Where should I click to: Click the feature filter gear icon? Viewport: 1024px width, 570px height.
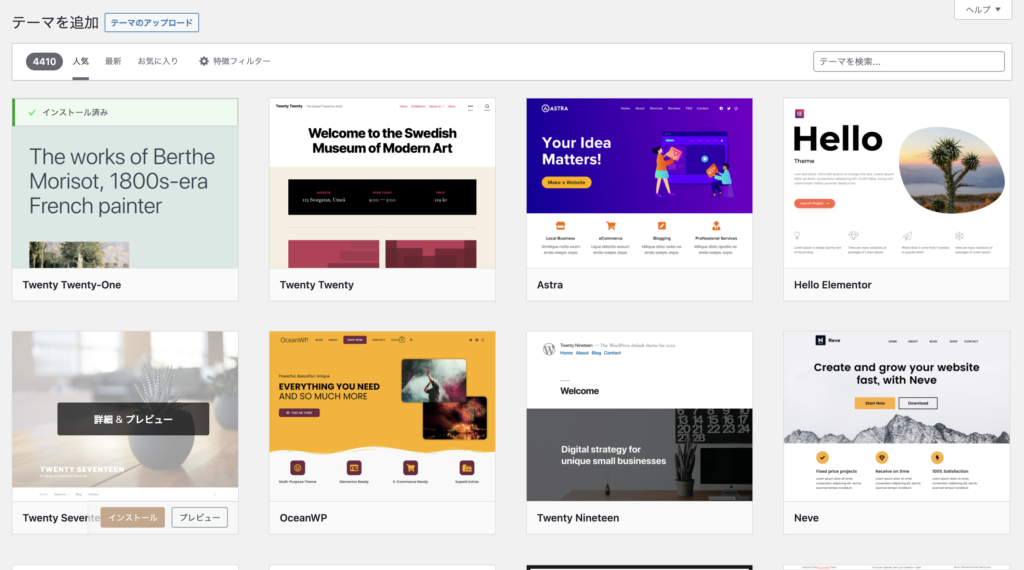[x=204, y=61]
